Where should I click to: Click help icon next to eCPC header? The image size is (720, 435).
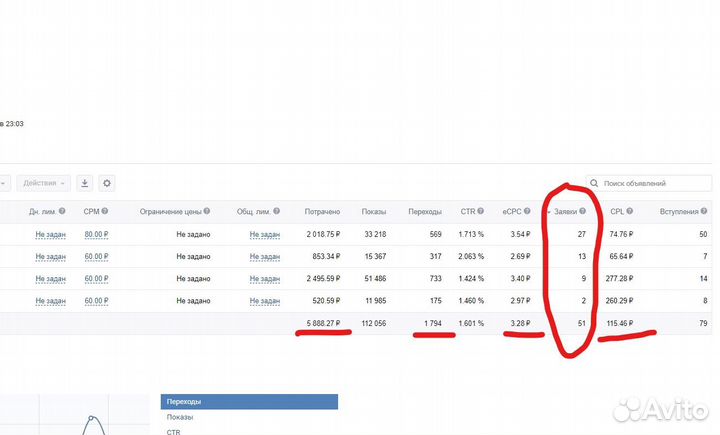(525, 211)
